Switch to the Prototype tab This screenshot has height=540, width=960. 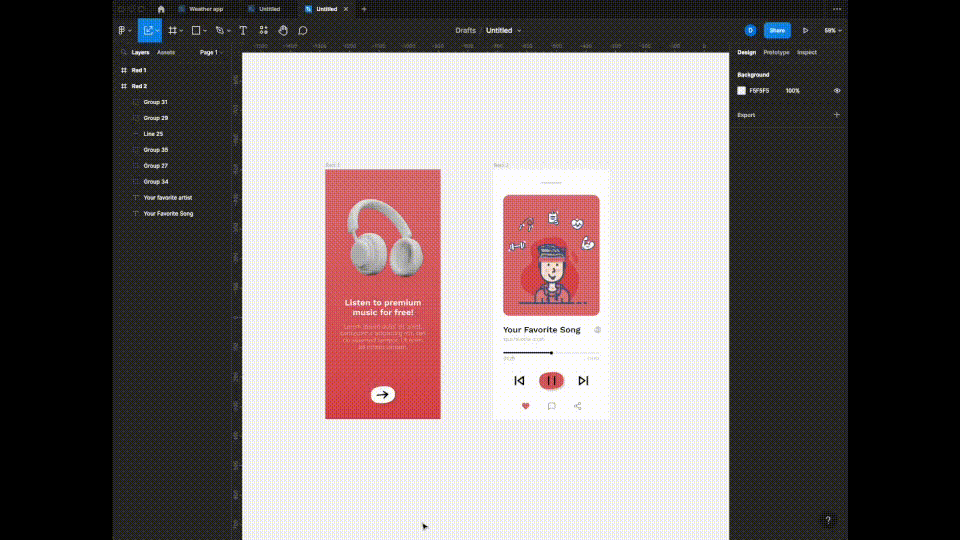tap(776, 52)
